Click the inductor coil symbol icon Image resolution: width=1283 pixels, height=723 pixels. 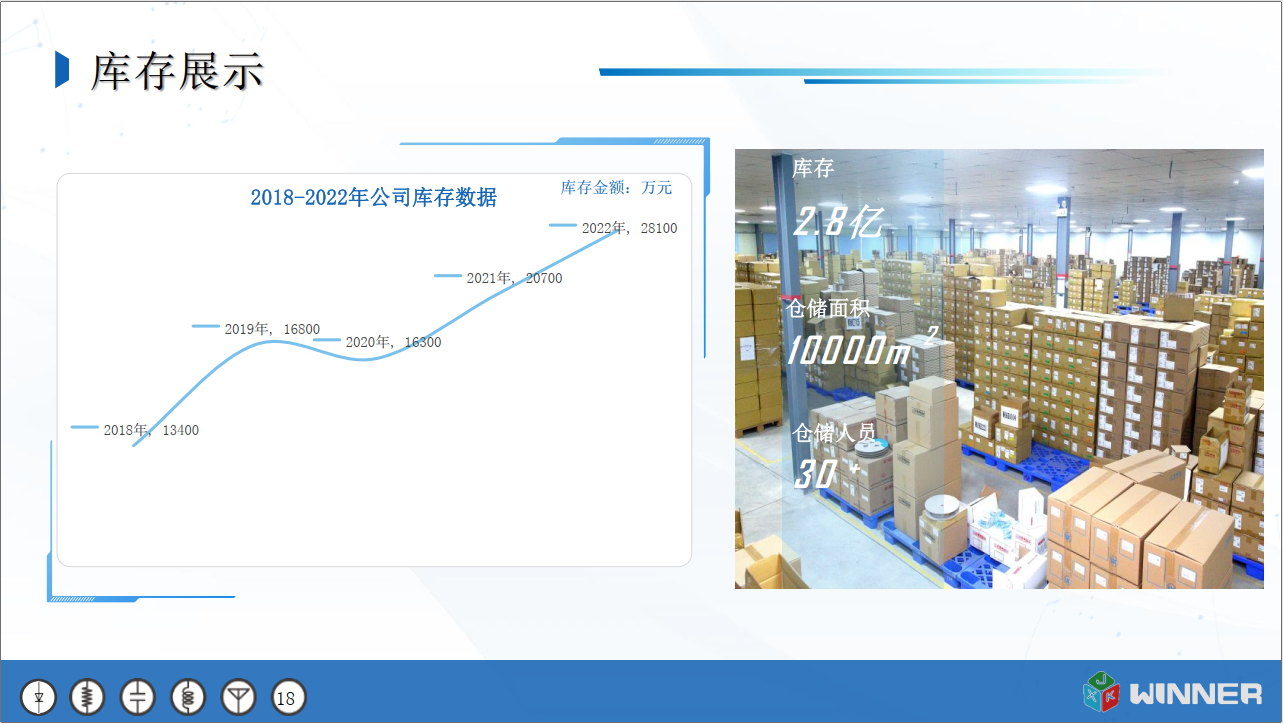point(189,697)
